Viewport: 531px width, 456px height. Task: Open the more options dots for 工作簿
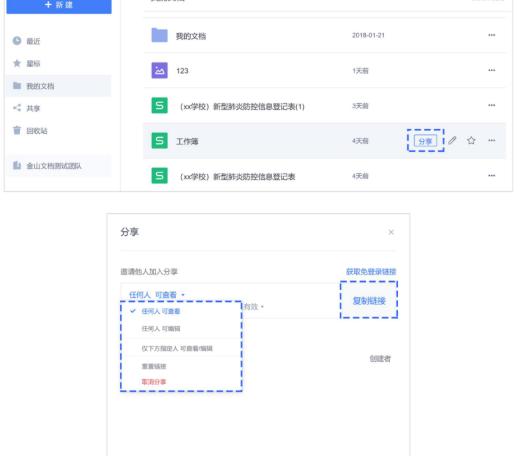coord(492,140)
